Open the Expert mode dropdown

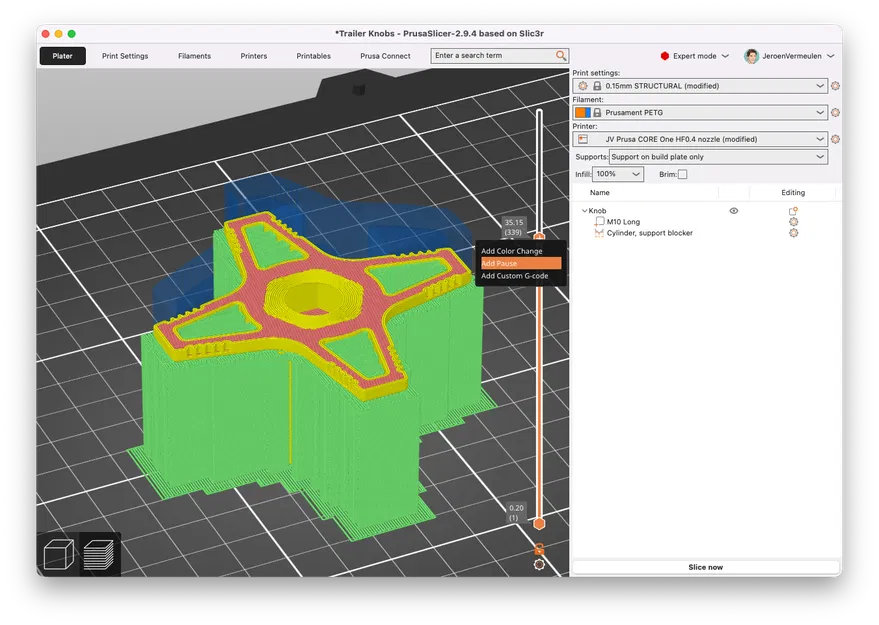click(x=695, y=56)
